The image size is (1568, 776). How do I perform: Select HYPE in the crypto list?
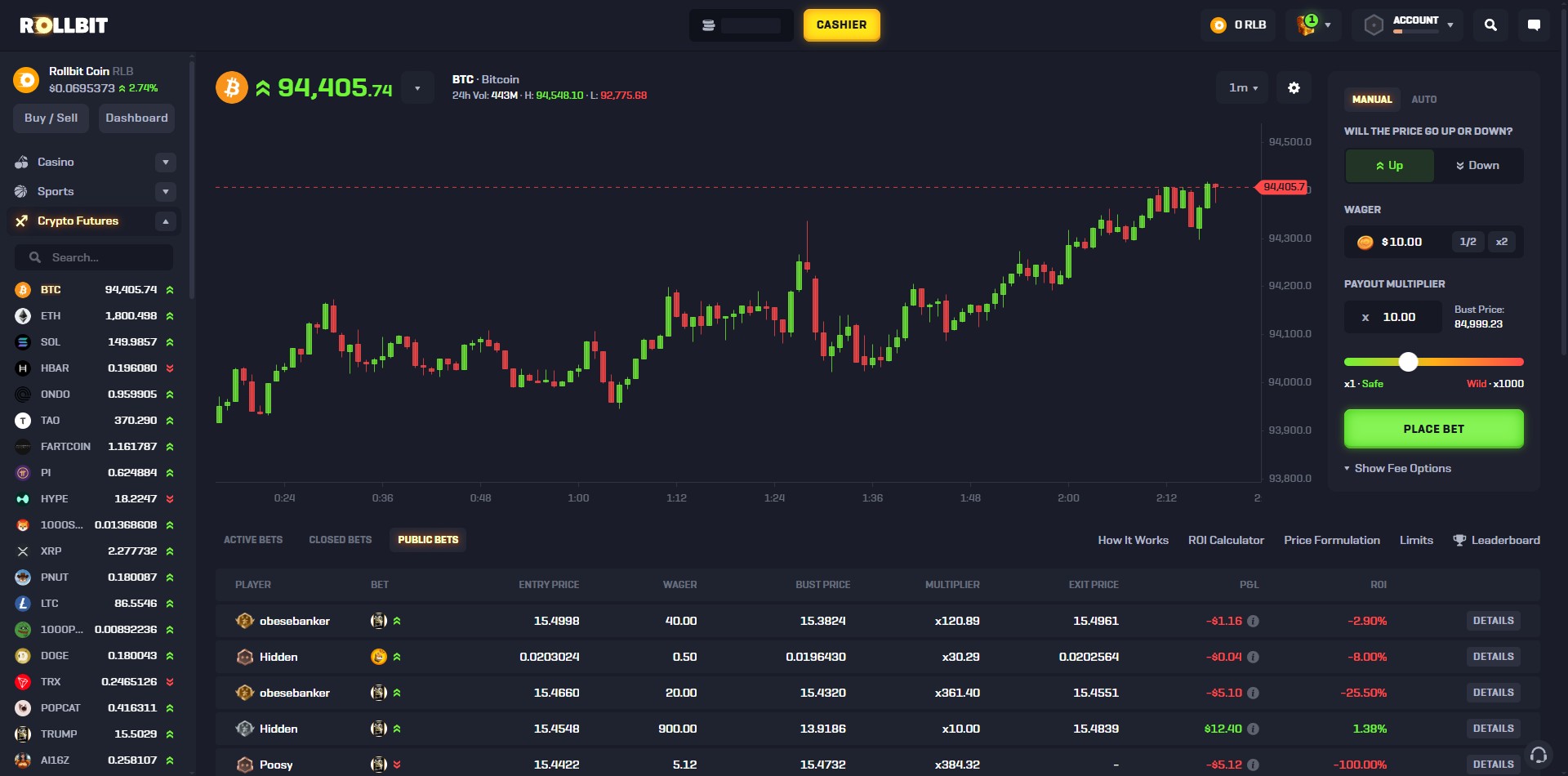[x=95, y=499]
